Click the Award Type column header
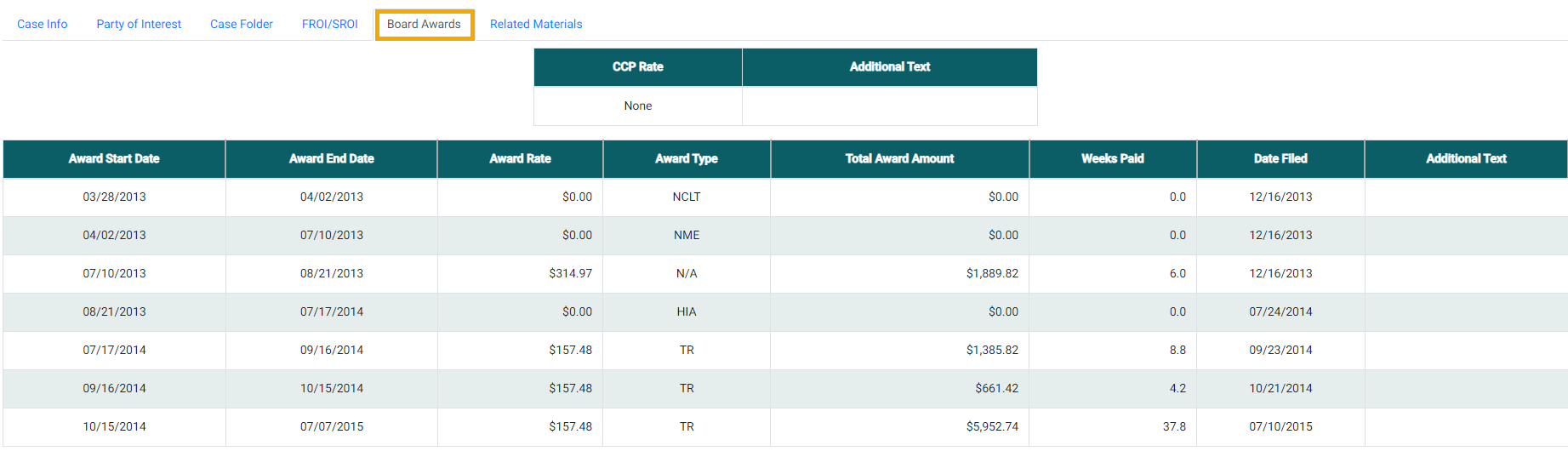Image resolution: width=1568 pixels, height=474 pixels. [x=687, y=158]
